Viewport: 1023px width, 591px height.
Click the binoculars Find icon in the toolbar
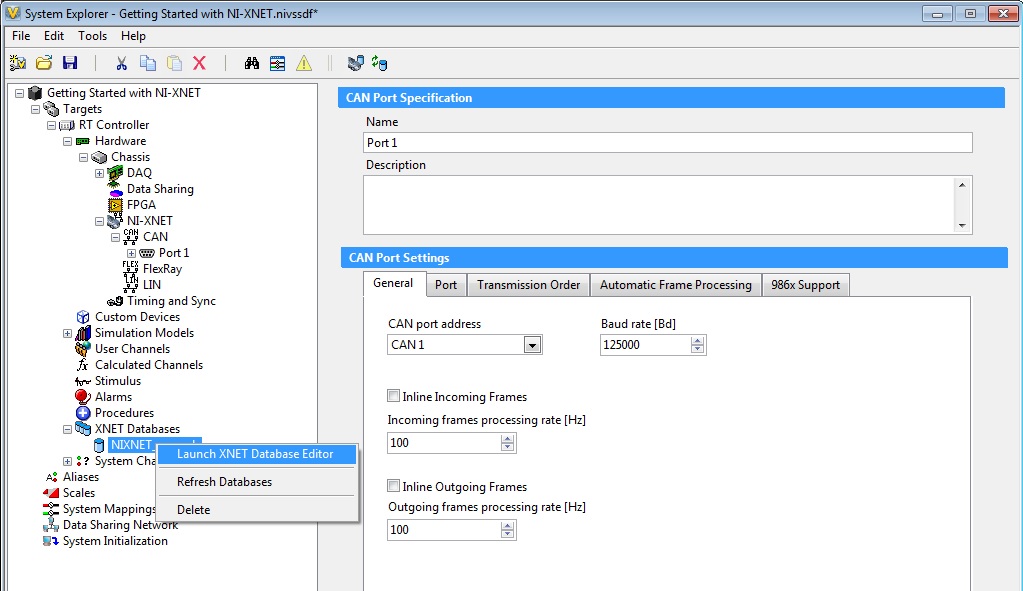click(x=252, y=63)
